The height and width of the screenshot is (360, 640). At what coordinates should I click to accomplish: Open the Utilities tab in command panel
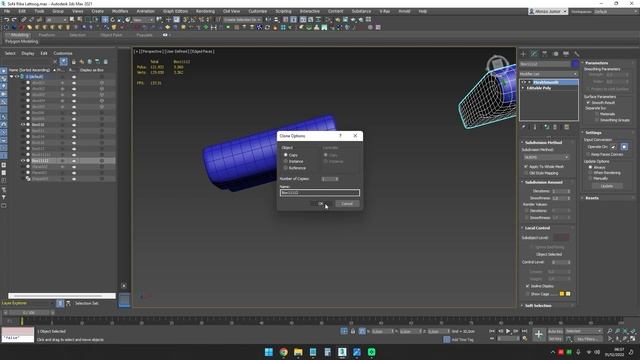click(x=576, y=54)
